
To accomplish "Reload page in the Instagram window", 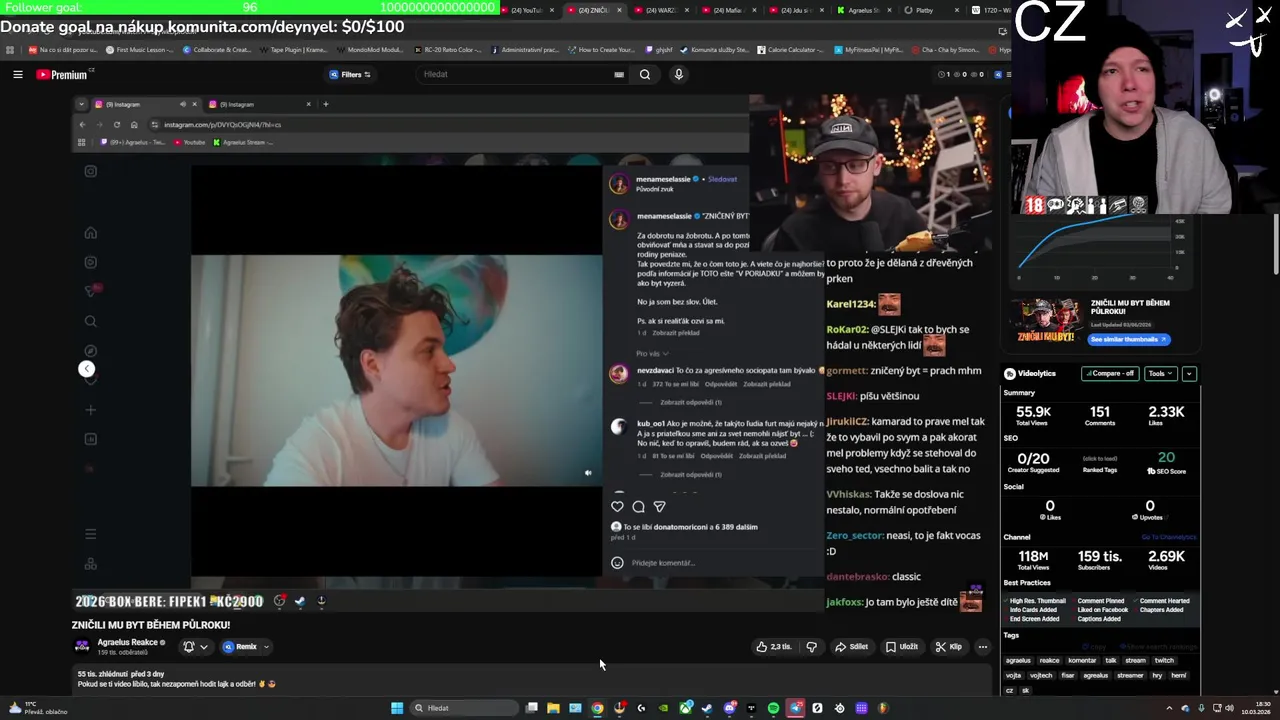I will 116,125.
